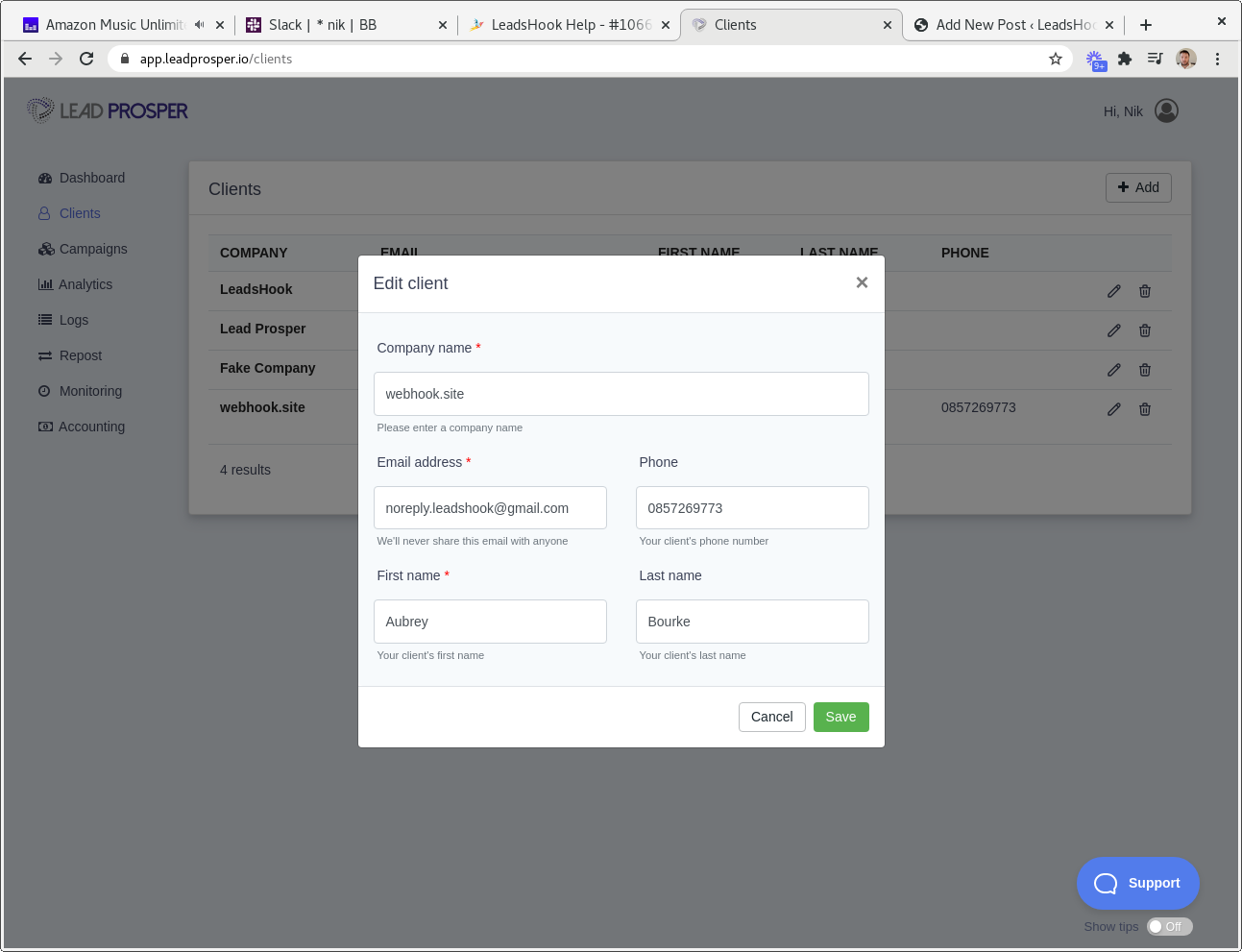Delete the webhook.site client row
This screenshot has width=1242, height=952.
click(x=1145, y=409)
